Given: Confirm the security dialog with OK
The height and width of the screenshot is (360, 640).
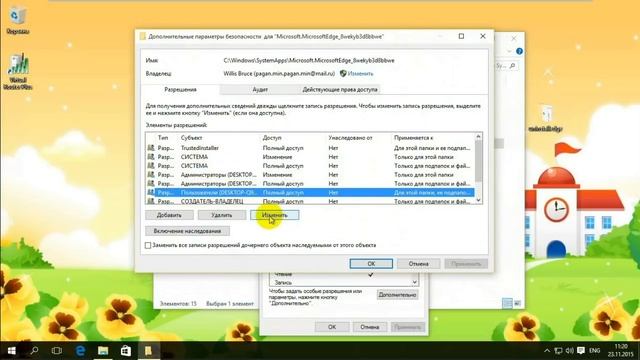Looking at the screenshot, I should pos(371,264).
